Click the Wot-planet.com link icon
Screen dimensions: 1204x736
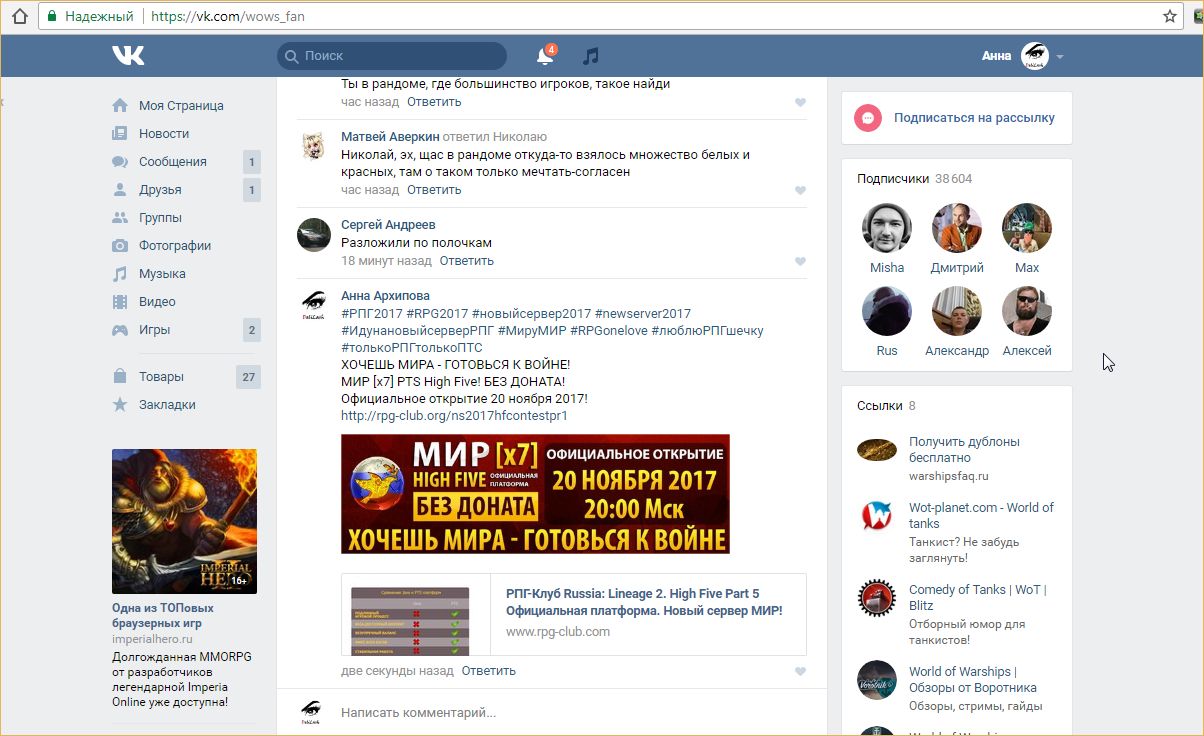click(x=877, y=516)
